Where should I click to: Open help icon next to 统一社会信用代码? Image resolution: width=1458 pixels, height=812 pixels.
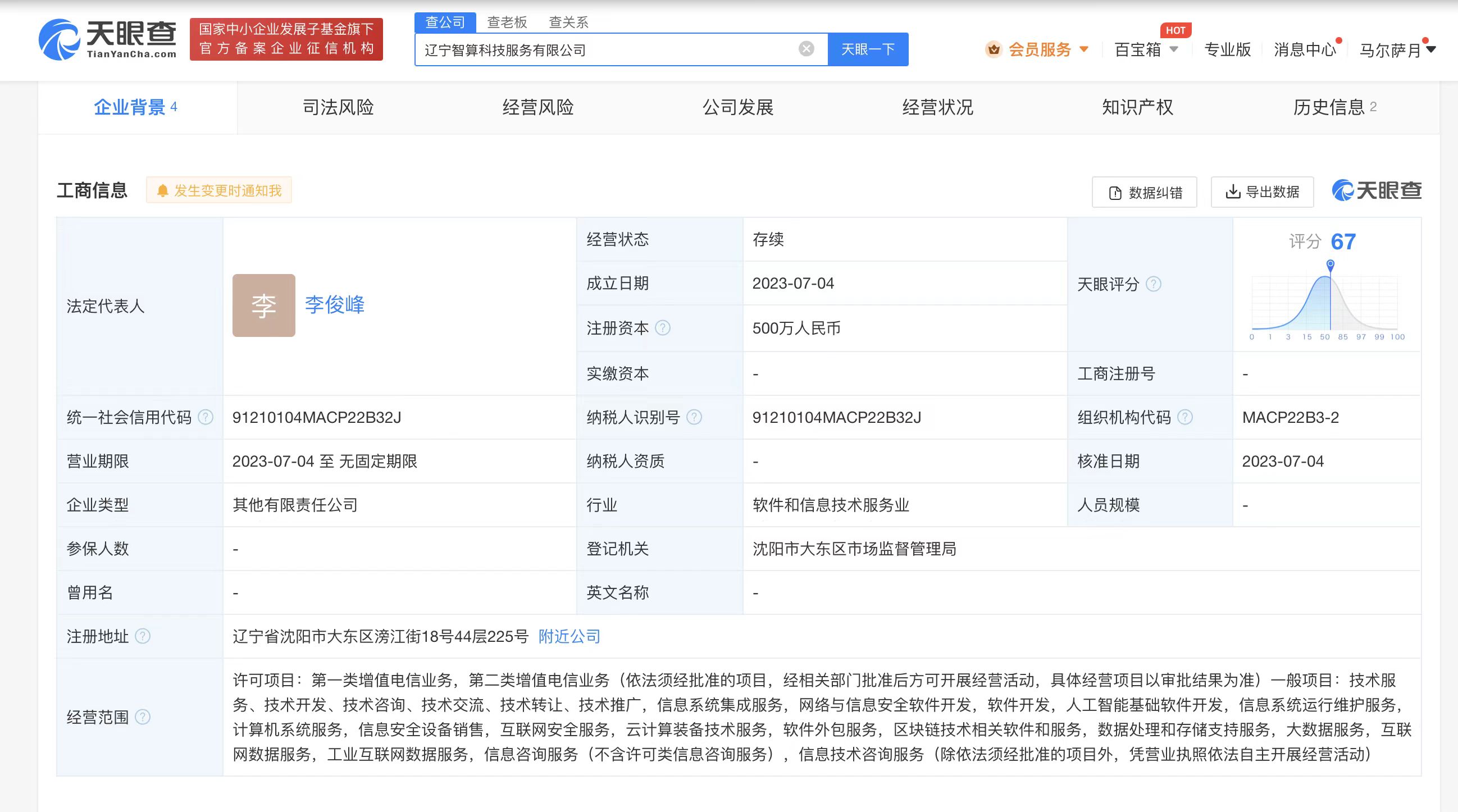point(206,417)
